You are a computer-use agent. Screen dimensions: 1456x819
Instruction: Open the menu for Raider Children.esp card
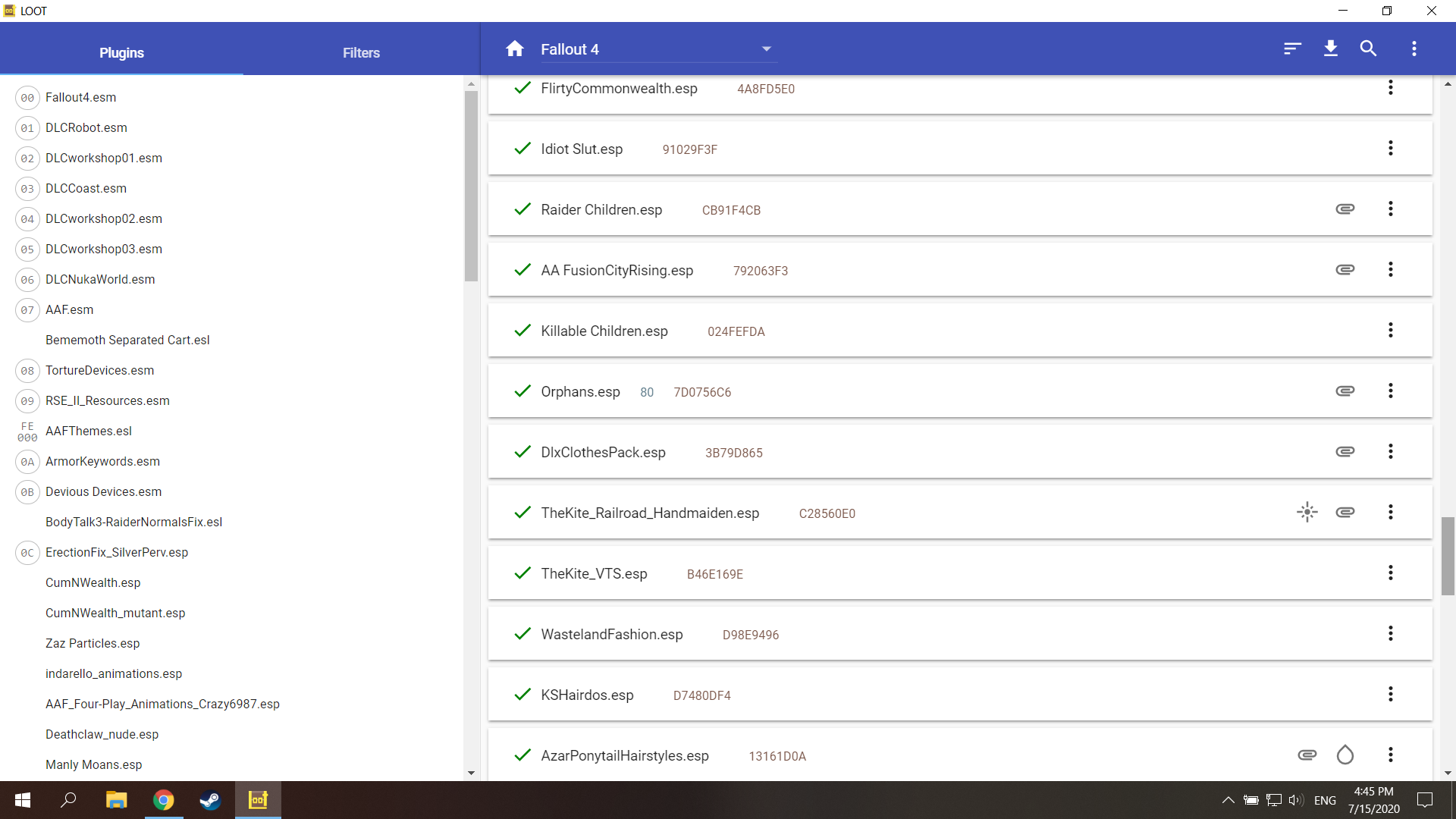tap(1391, 209)
